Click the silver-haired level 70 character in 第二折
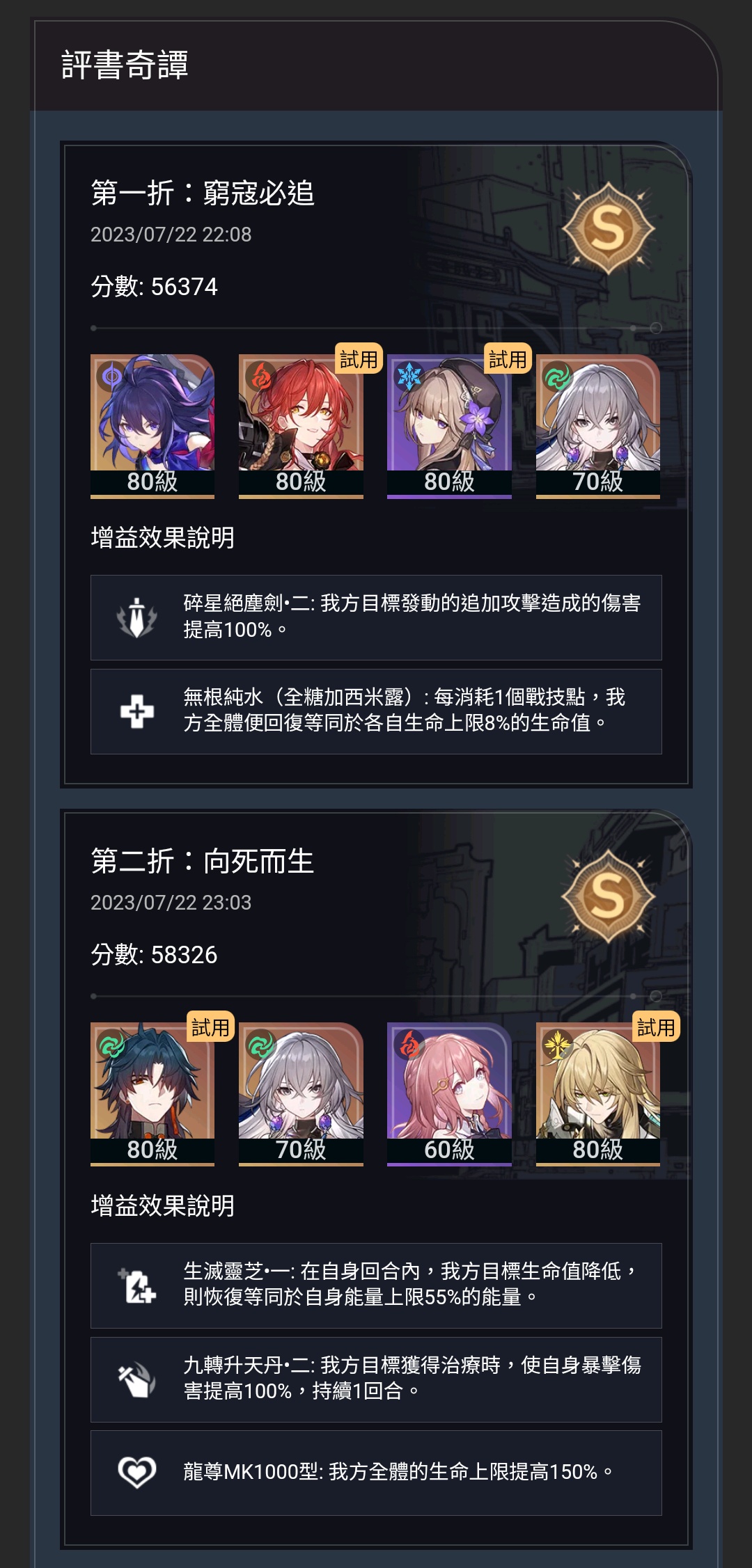Image resolution: width=752 pixels, height=1568 pixels. coord(301,1094)
